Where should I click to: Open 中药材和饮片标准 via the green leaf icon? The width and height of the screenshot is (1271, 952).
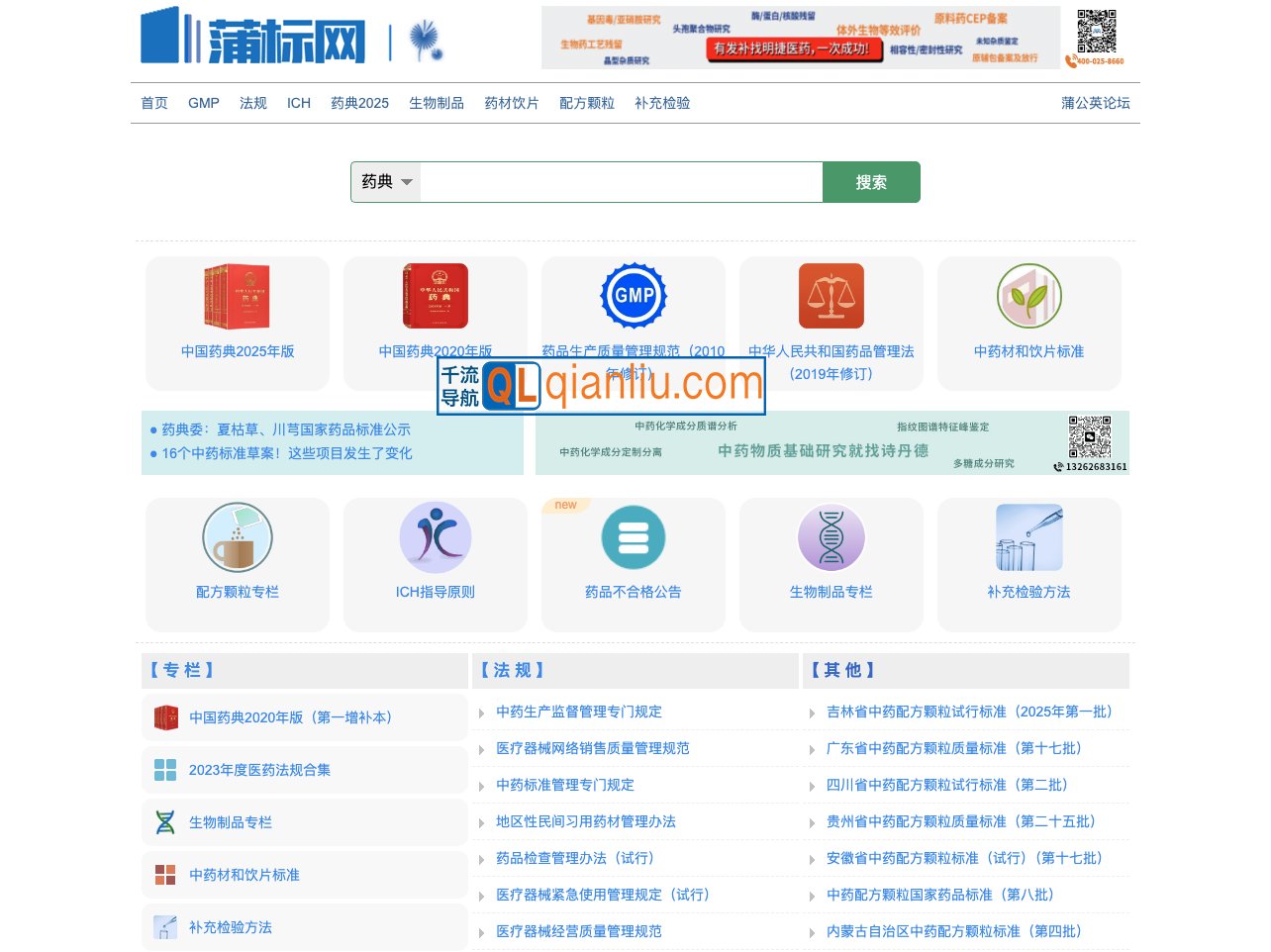click(x=1029, y=295)
